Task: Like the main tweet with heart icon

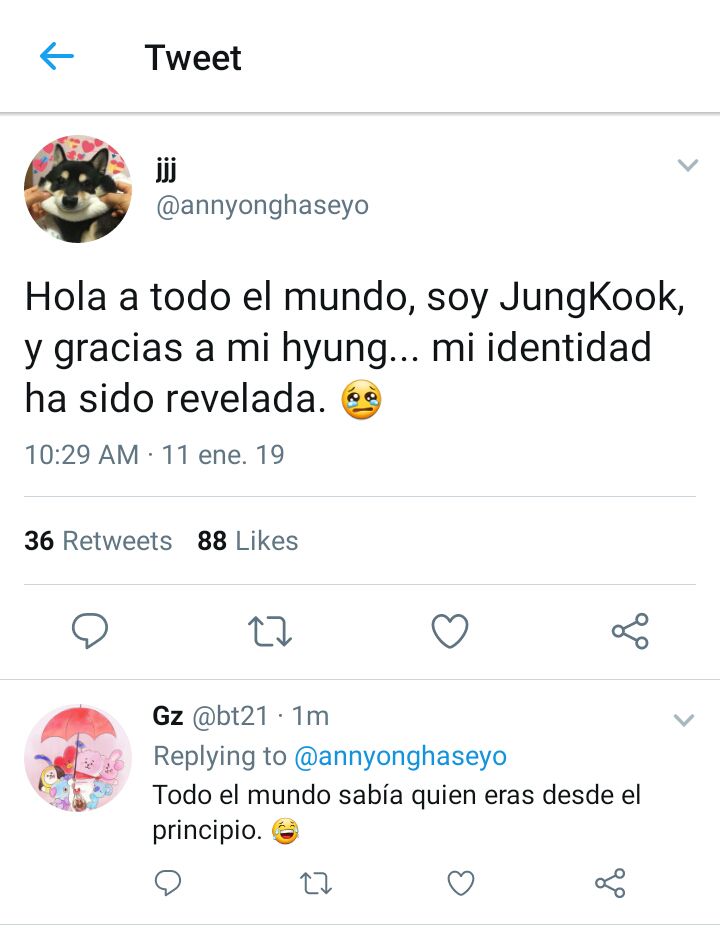Action: pos(450,630)
